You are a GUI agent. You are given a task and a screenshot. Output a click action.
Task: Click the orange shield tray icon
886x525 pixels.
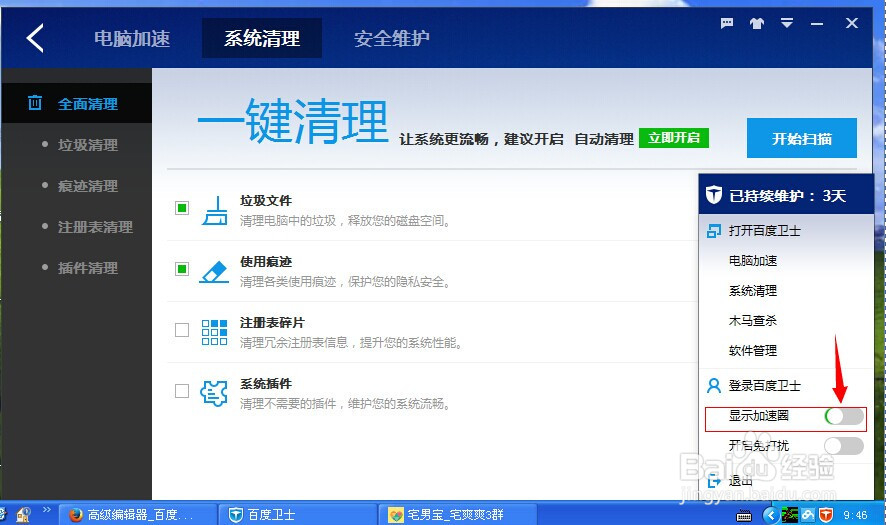(826, 515)
